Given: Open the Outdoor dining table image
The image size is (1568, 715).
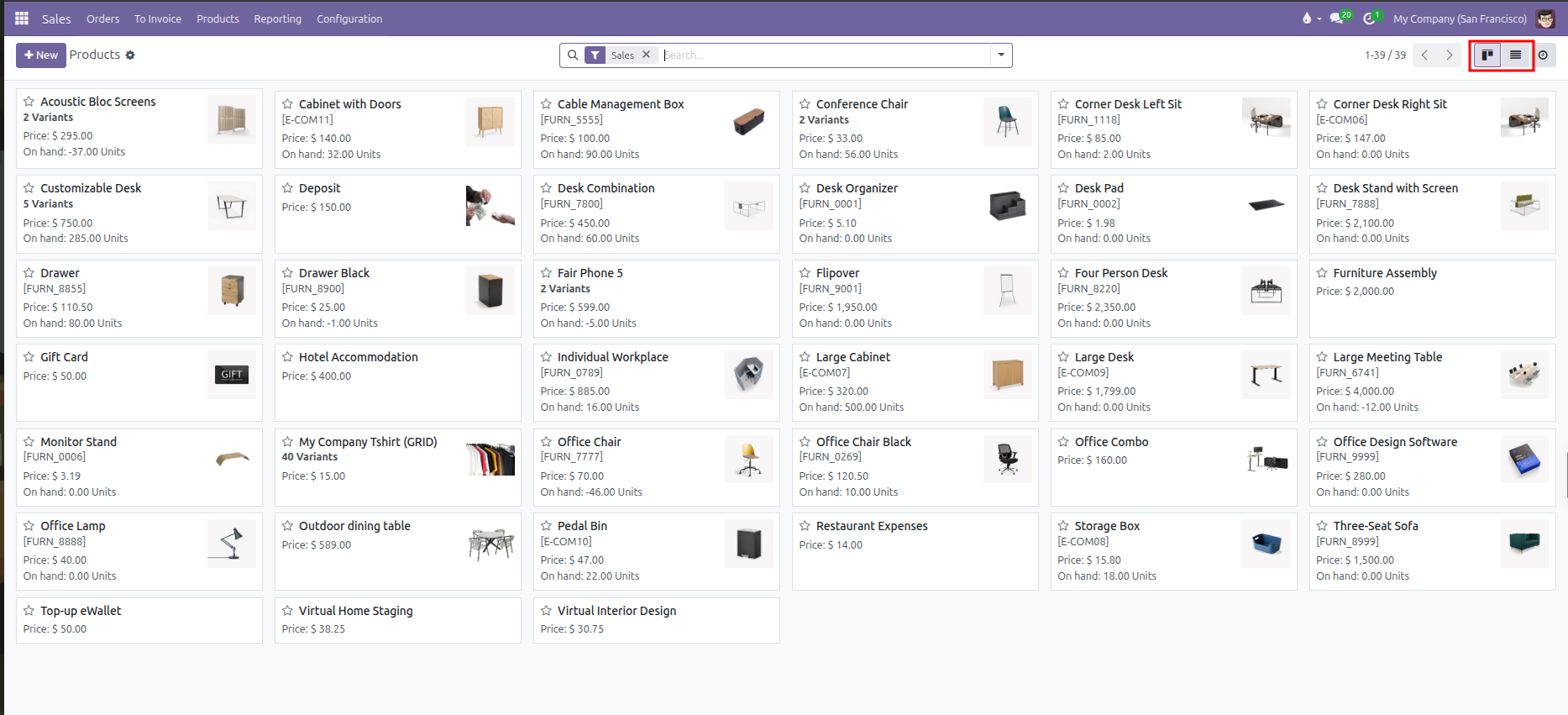Looking at the screenshot, I should pos(490,544).
